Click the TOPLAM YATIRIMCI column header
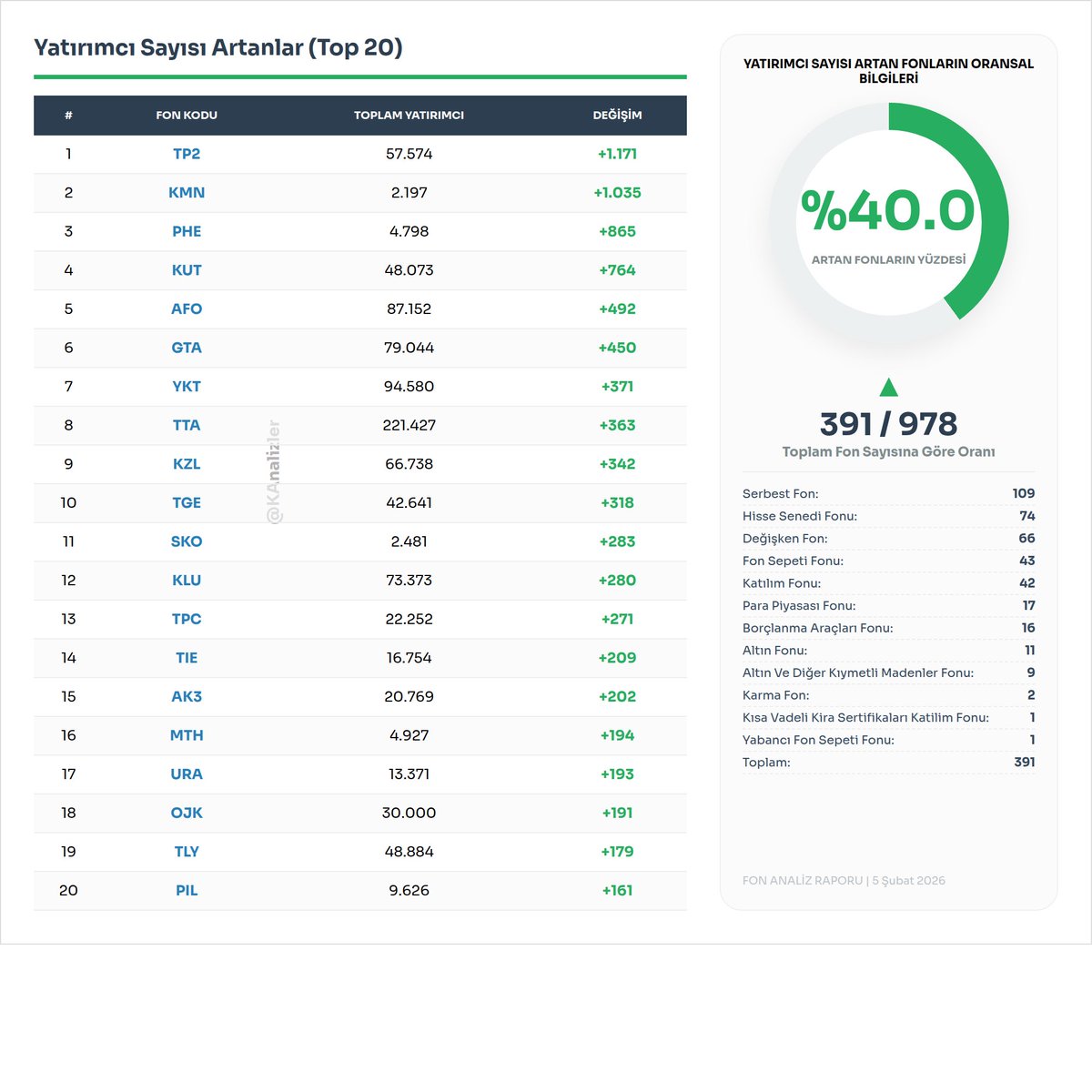This screenshot has height=1092, width=1092. pos(409,116)
